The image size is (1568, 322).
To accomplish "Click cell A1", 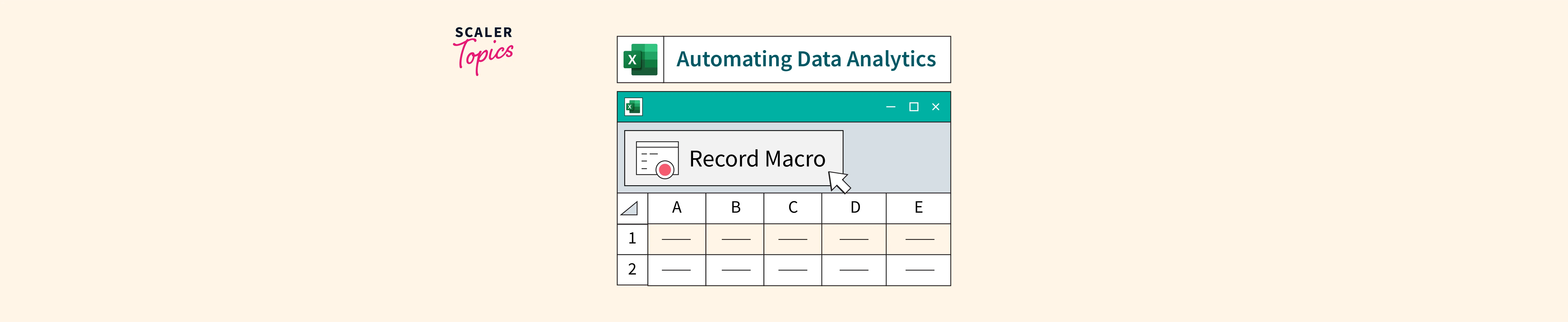I will (x=676, y=239).
